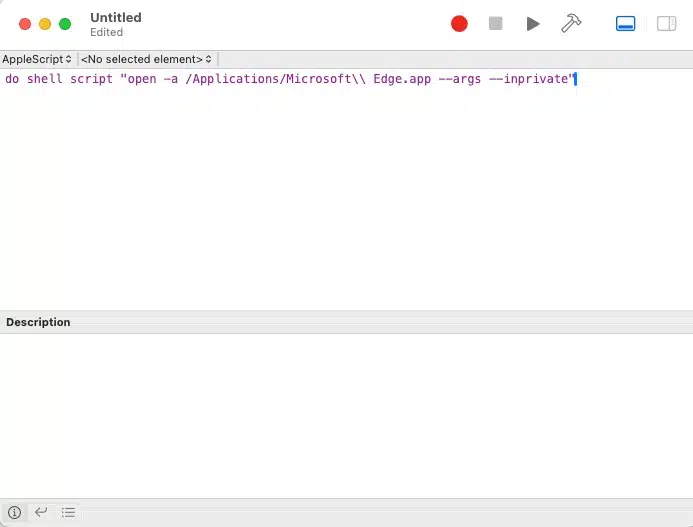Click the Edited status label
693x527 pixels.
tap(107, 32)
